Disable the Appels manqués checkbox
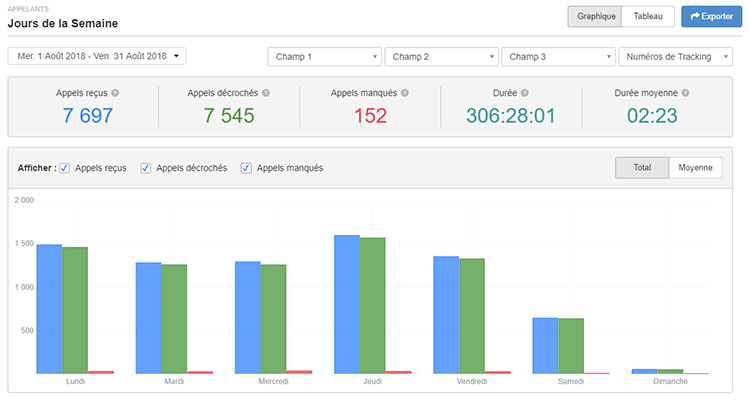The height and width of the screenshot is (405, 750). tap(247, 168)
